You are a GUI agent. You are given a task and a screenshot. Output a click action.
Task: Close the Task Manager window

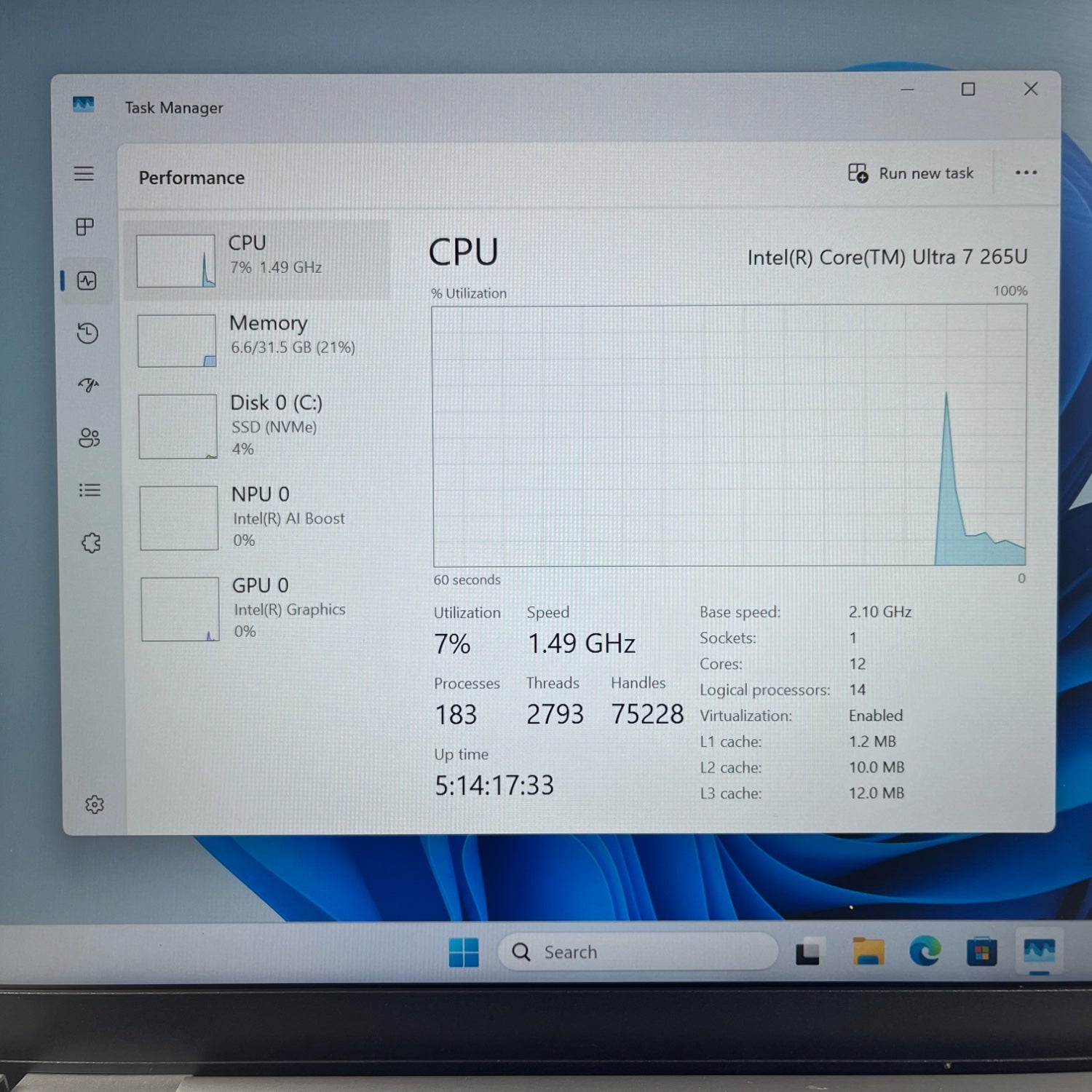[x=1031, y=89]
